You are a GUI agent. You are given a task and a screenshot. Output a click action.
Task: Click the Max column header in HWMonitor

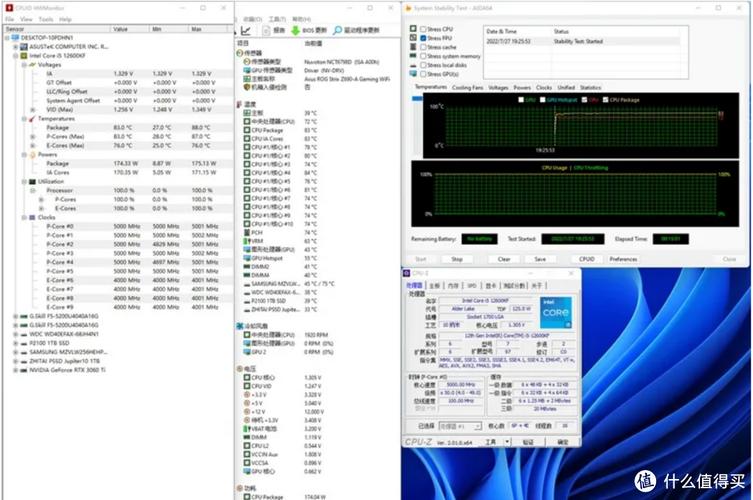click(208, 29)
